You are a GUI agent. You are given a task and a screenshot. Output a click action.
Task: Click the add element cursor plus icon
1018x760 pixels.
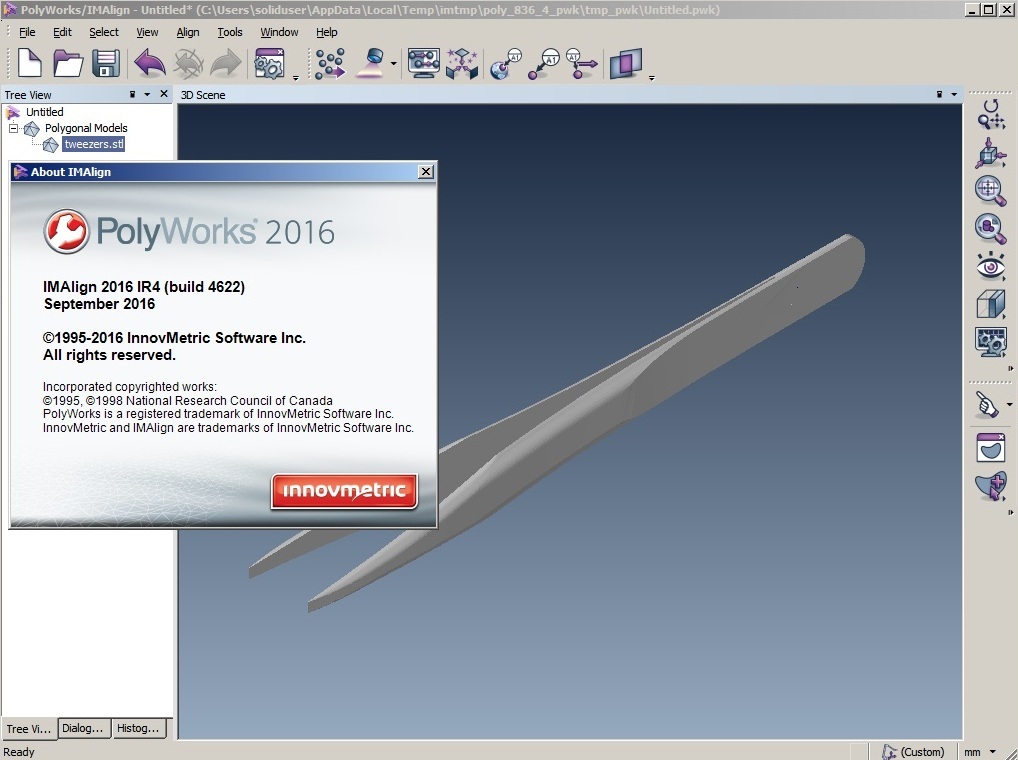click(x=991, y=486)
